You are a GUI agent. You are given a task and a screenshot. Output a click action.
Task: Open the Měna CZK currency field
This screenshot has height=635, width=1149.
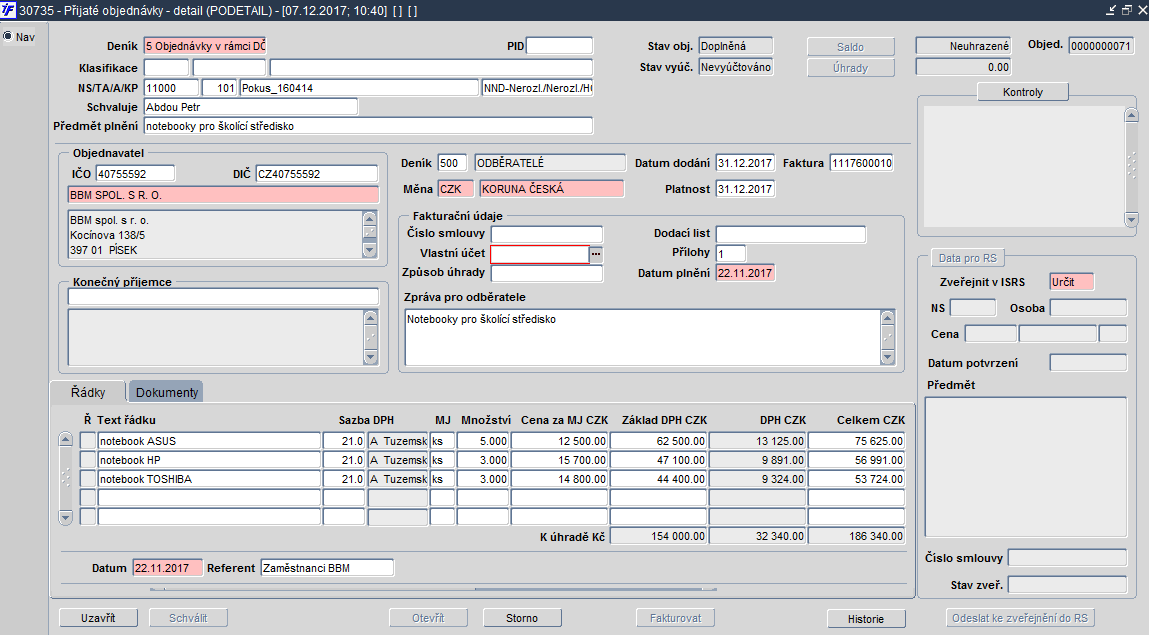(x=456, y=189)
